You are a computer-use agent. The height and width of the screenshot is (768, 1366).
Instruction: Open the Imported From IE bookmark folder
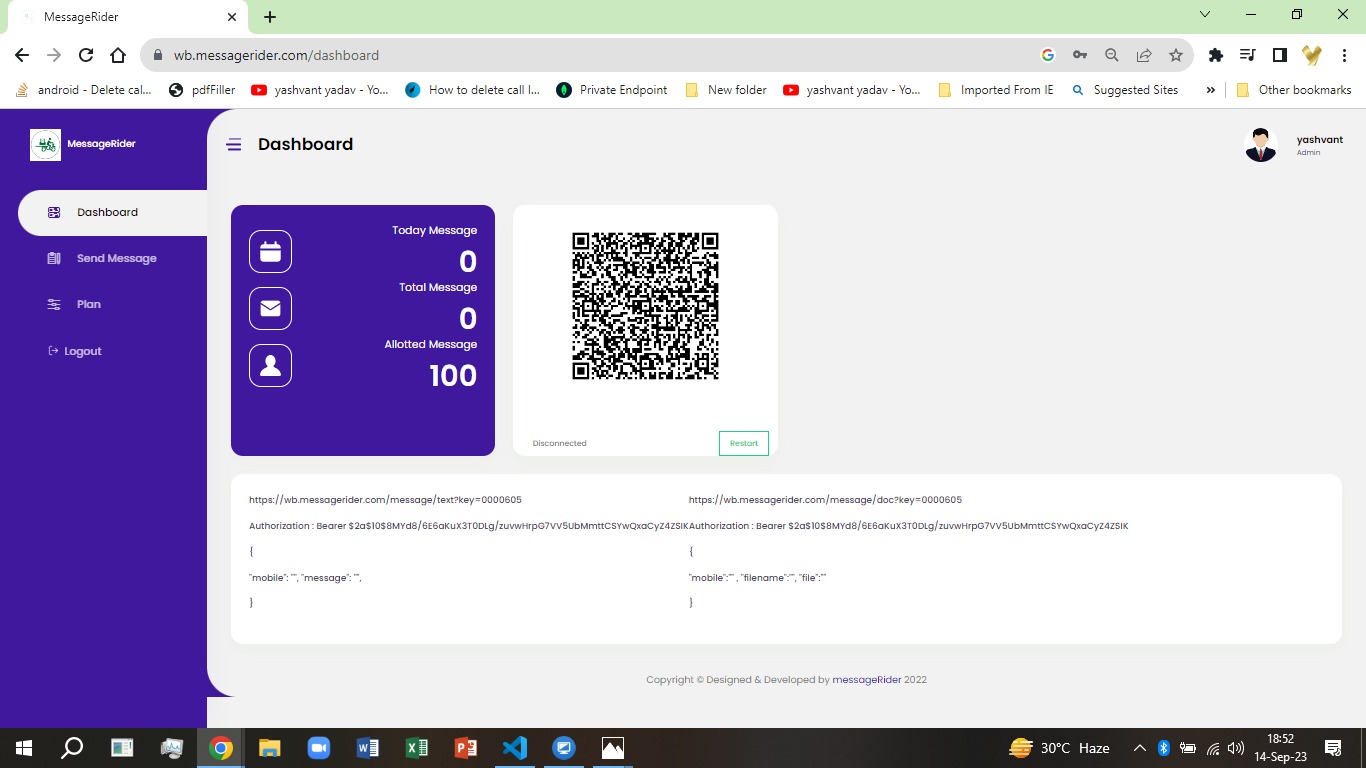[995, 90]
